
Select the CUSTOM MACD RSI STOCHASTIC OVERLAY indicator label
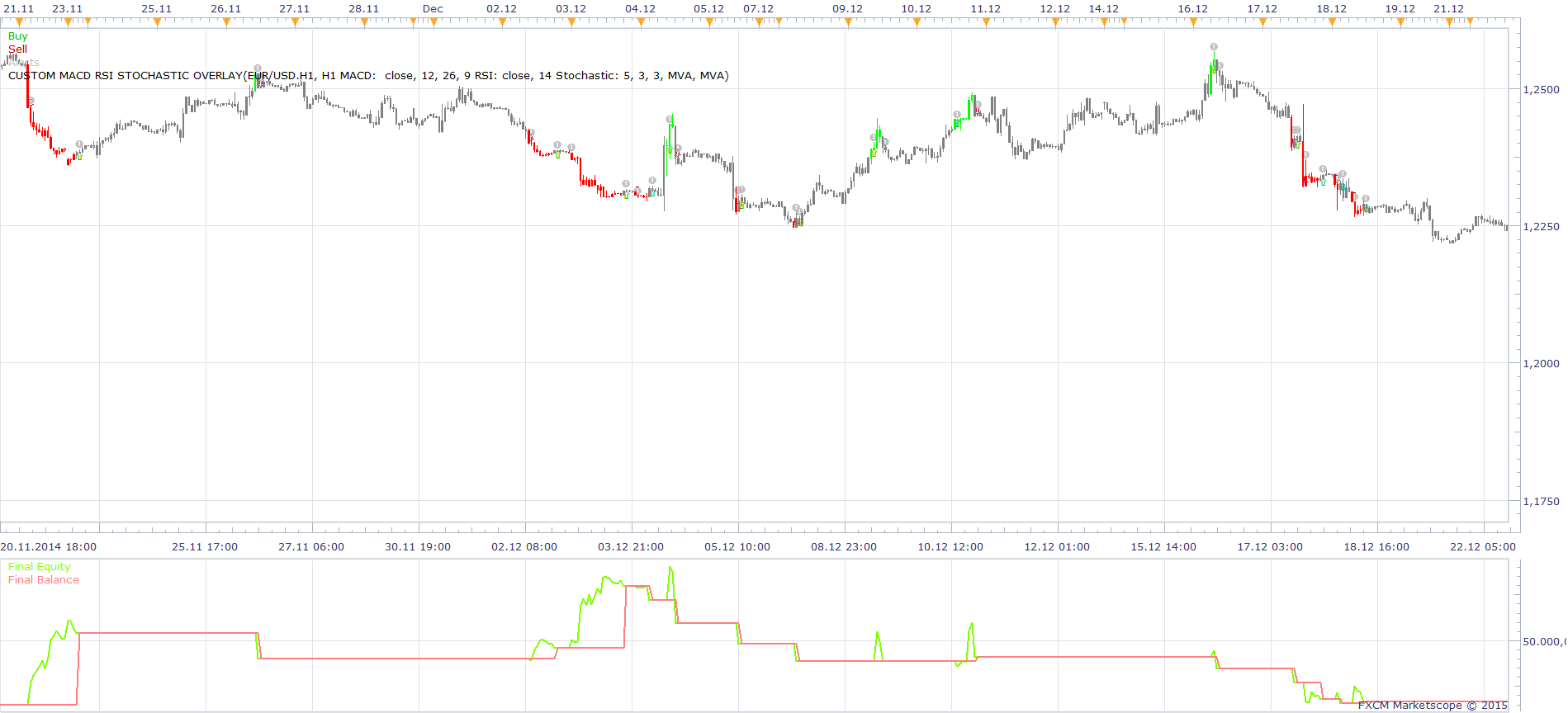click(x=368, y=76)
